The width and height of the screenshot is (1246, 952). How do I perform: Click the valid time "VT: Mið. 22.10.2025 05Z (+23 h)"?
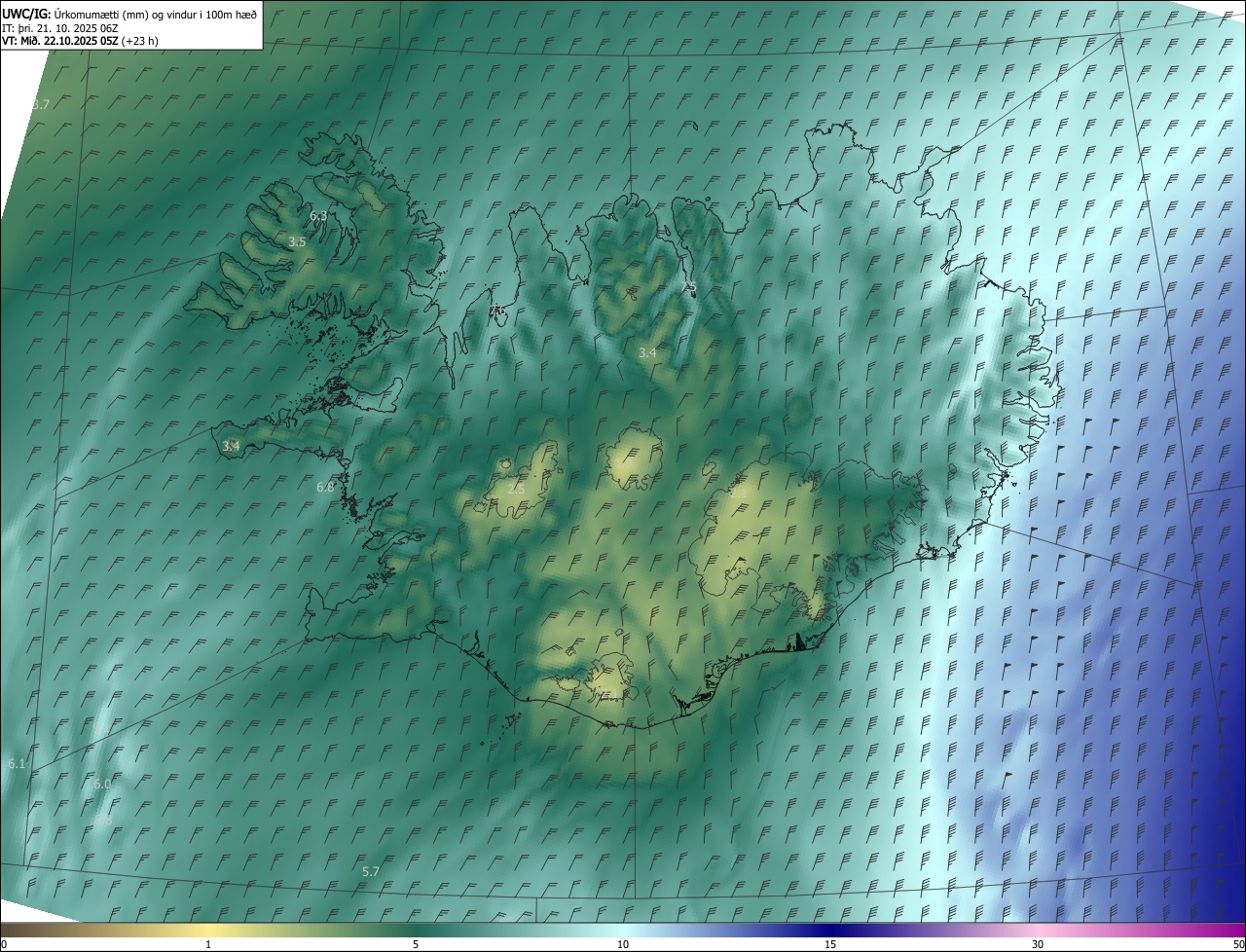click(80, 41)
